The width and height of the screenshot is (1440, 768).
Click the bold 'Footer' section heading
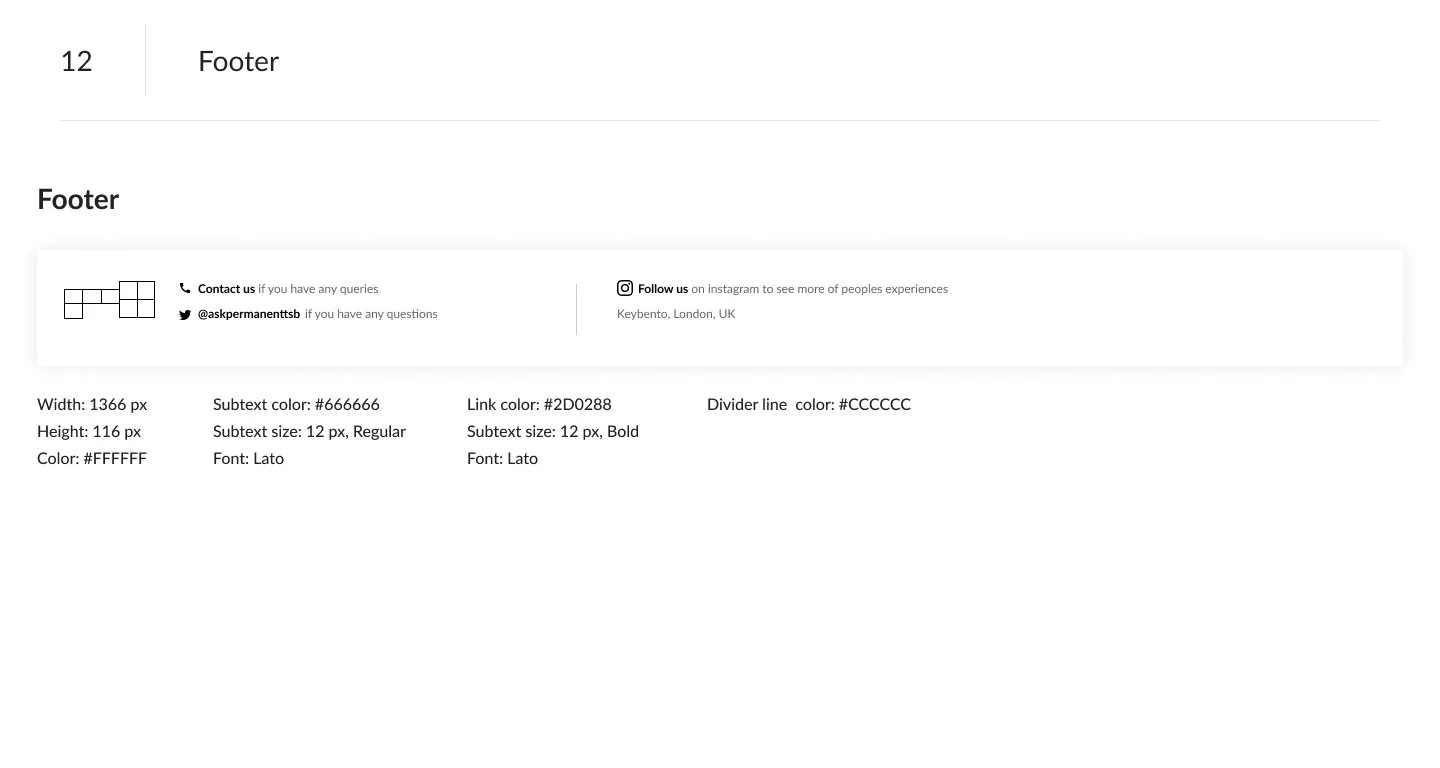coord(78,199)
